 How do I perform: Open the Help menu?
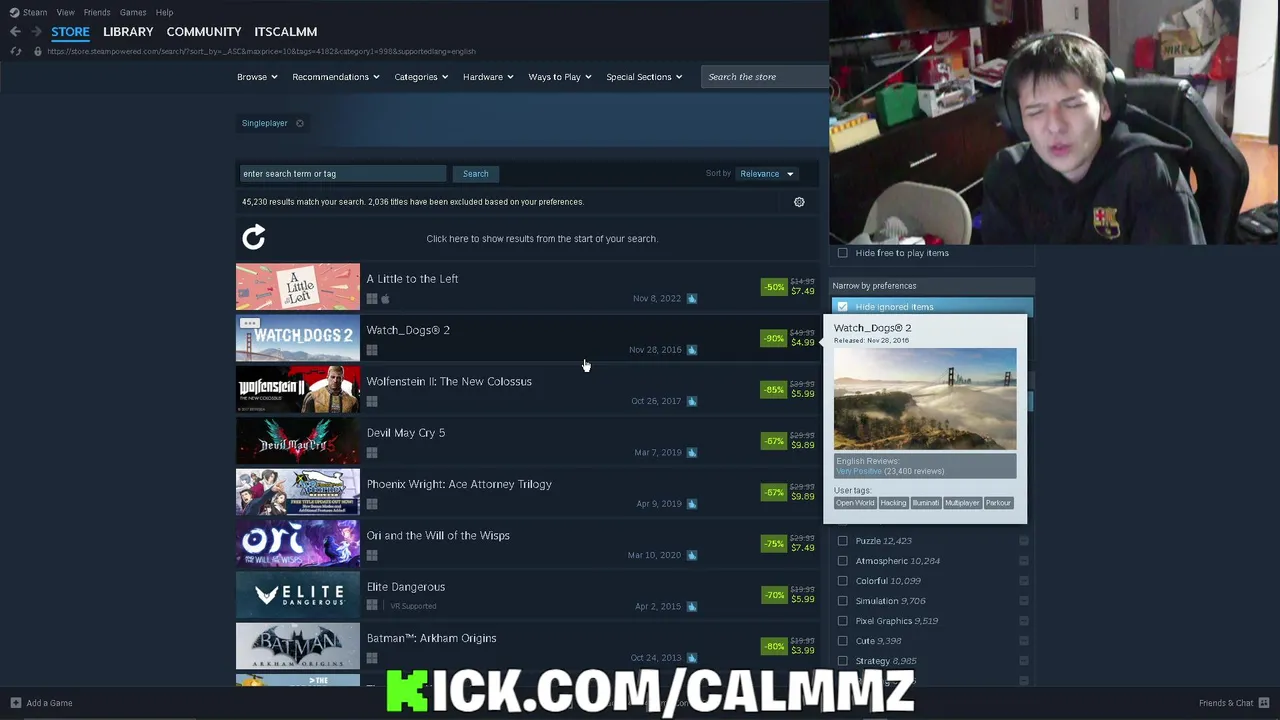tap(164, 12)
